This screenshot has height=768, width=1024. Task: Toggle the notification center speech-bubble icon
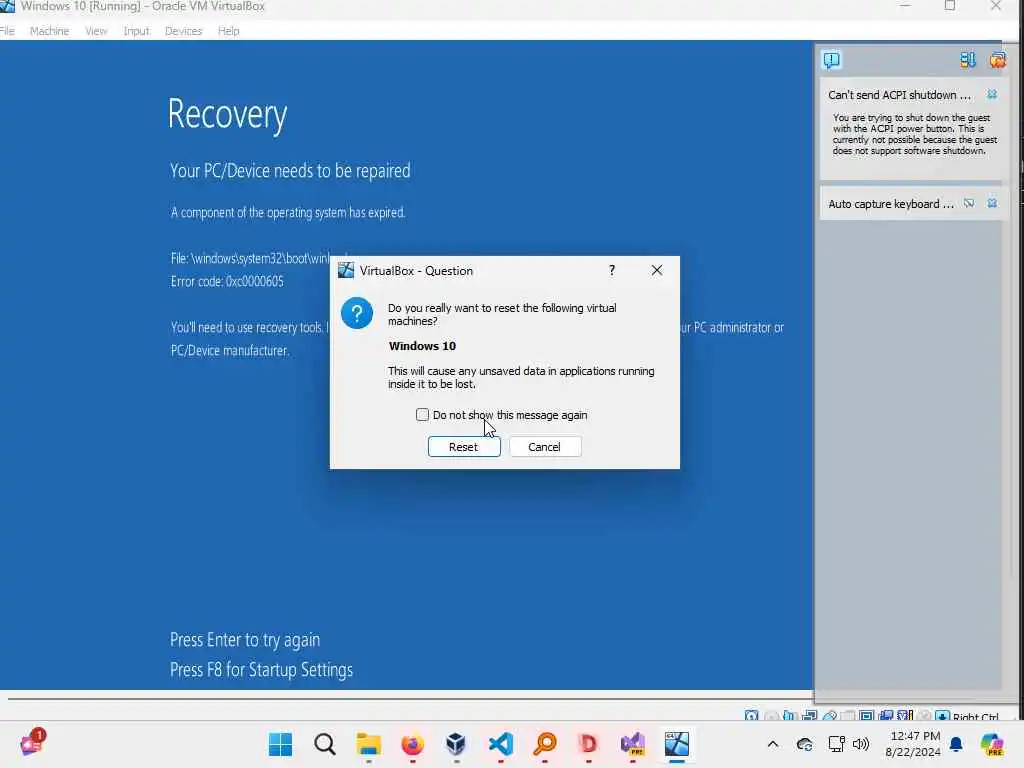831,60
